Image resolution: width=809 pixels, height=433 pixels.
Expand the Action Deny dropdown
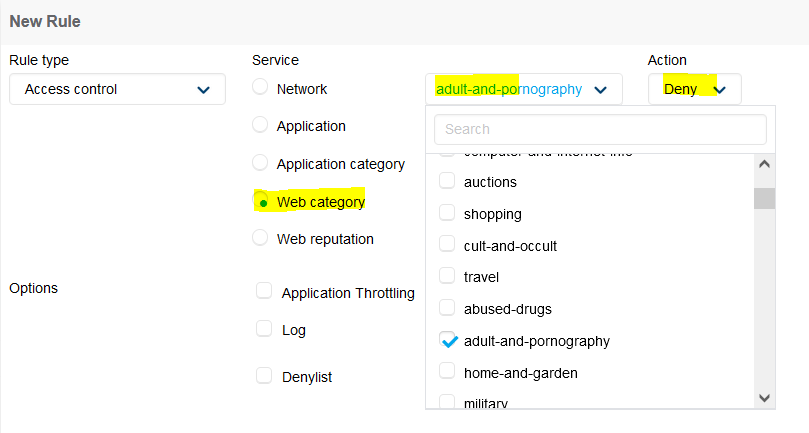(x=694, y=90)
